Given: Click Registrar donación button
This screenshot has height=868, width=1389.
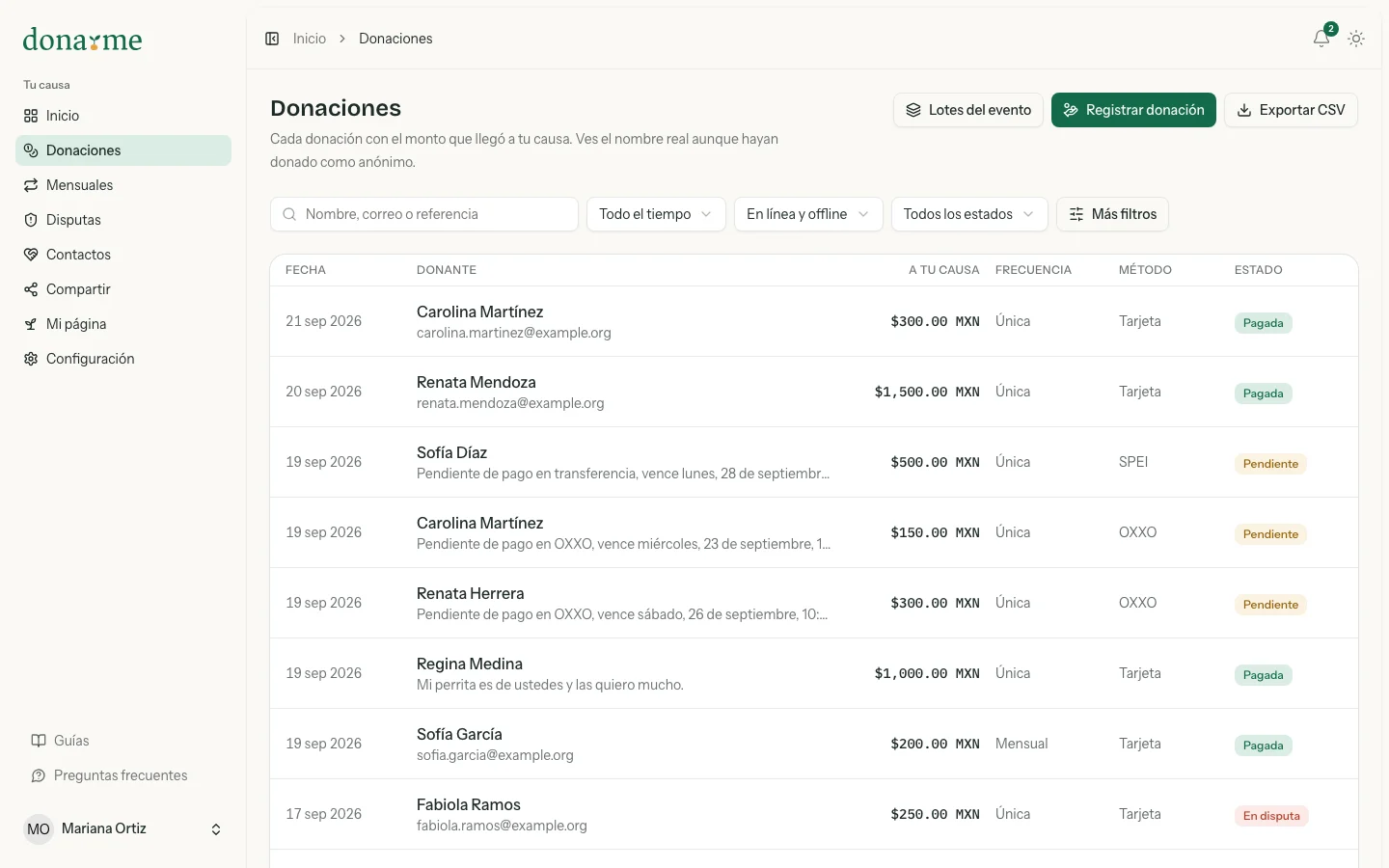Looking at the screenshot, I should pos(1133,110).
